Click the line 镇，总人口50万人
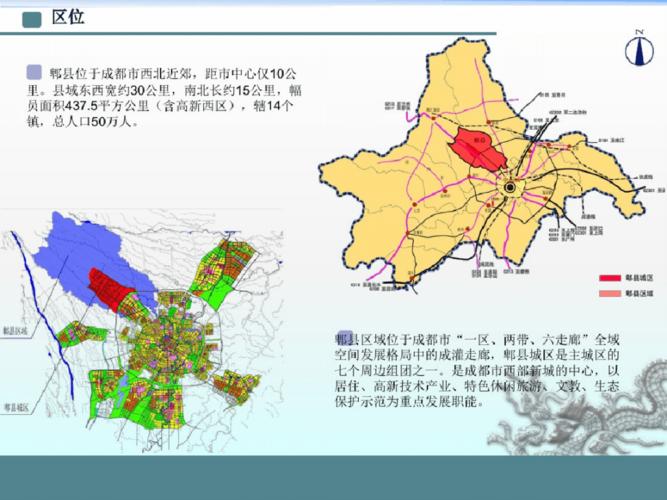 coord(83,122)
